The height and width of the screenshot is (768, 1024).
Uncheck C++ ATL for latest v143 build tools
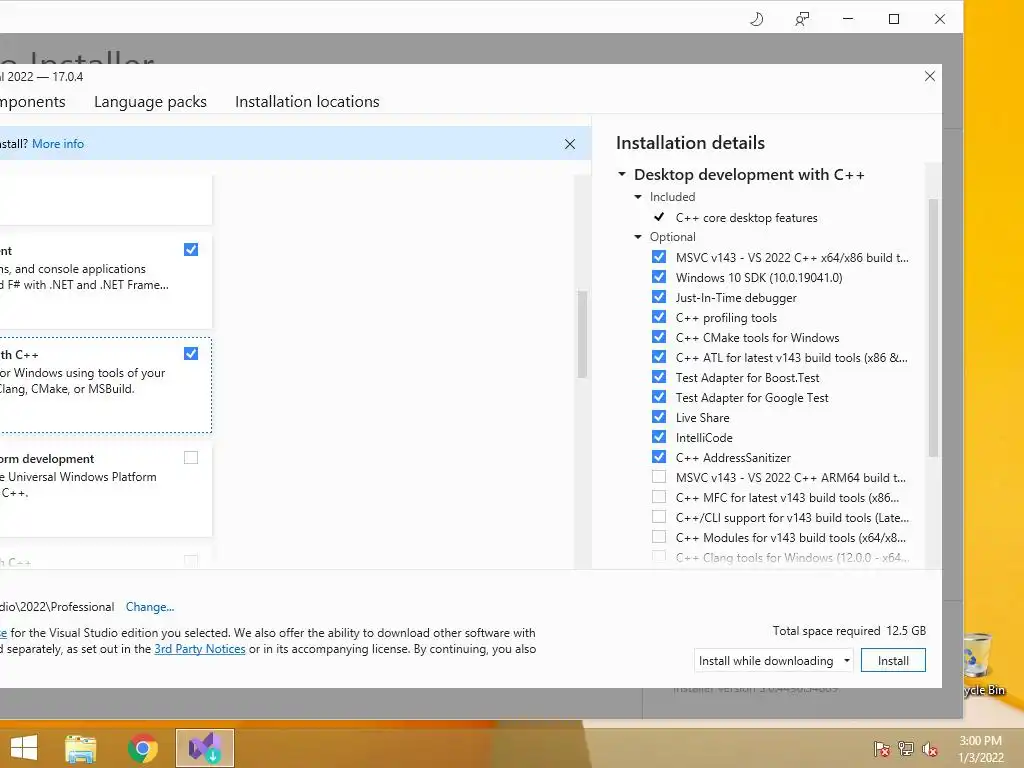pyautogui.click(x=659, y=357)
